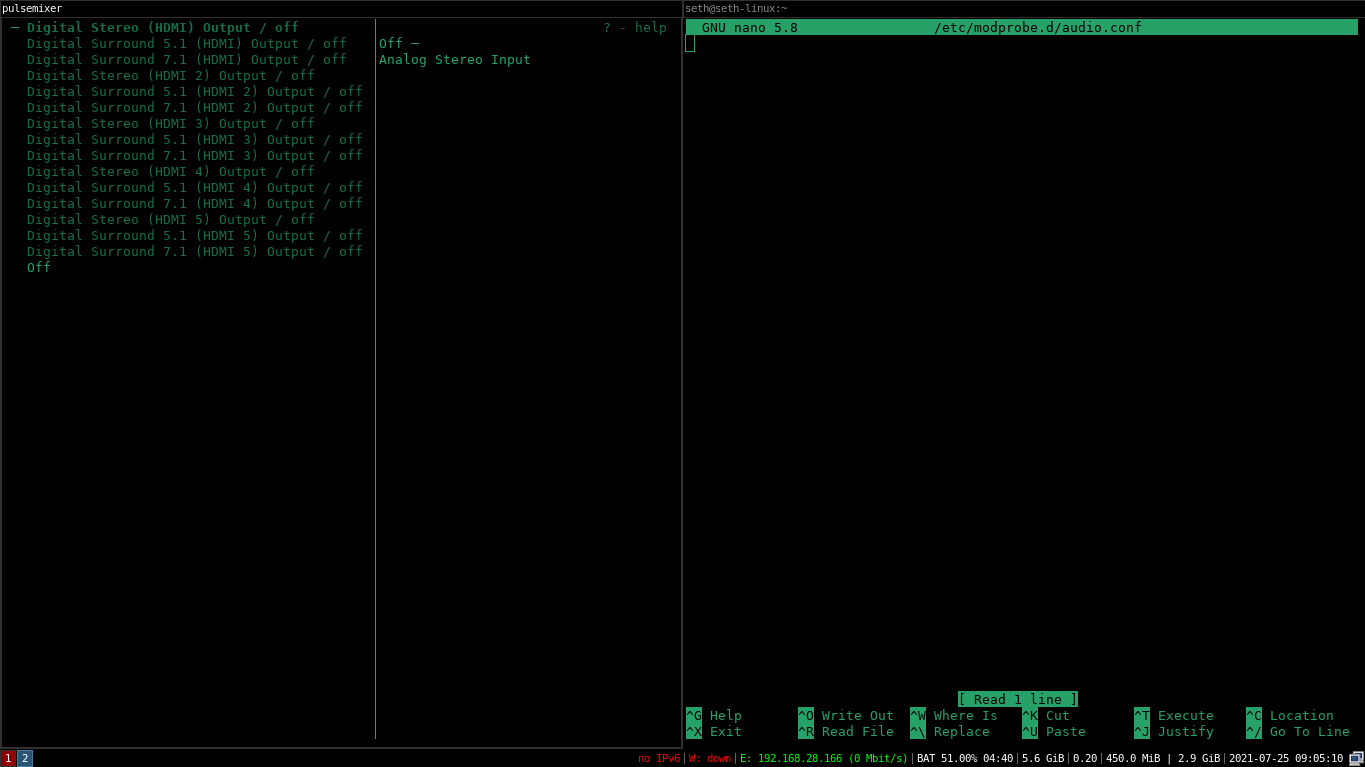
Task: Click the 0.20 load value in status bar
Action: click(1085, 758)
